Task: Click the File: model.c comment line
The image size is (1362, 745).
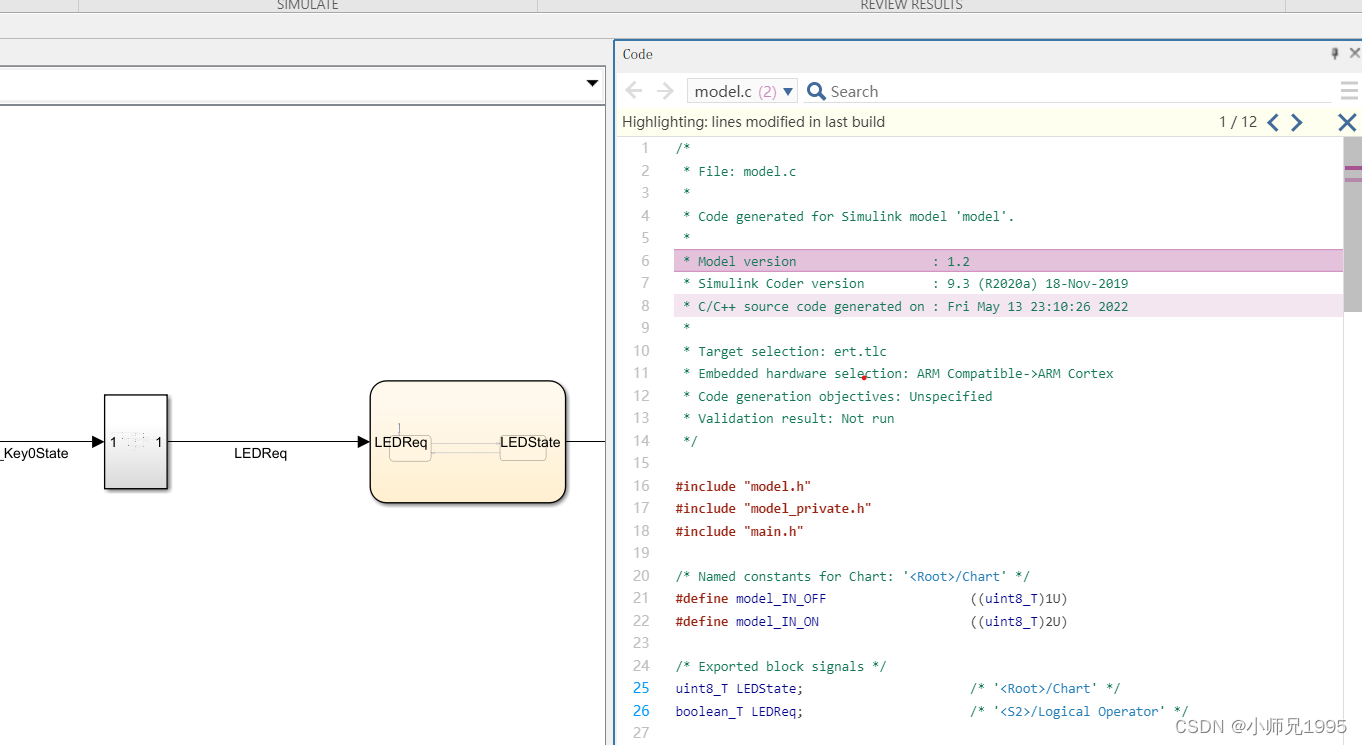Action: (739, 171)
